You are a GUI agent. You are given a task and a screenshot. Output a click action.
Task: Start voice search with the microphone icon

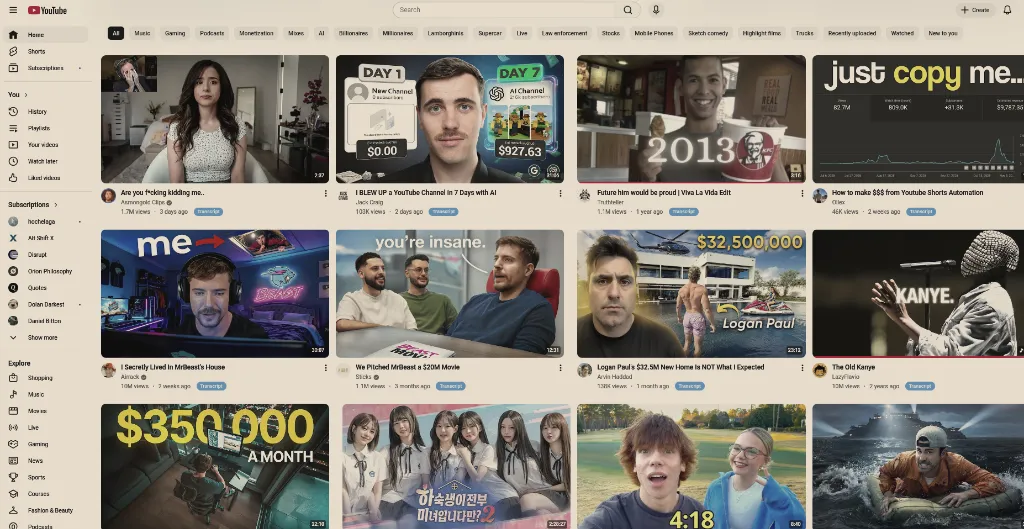656,10
